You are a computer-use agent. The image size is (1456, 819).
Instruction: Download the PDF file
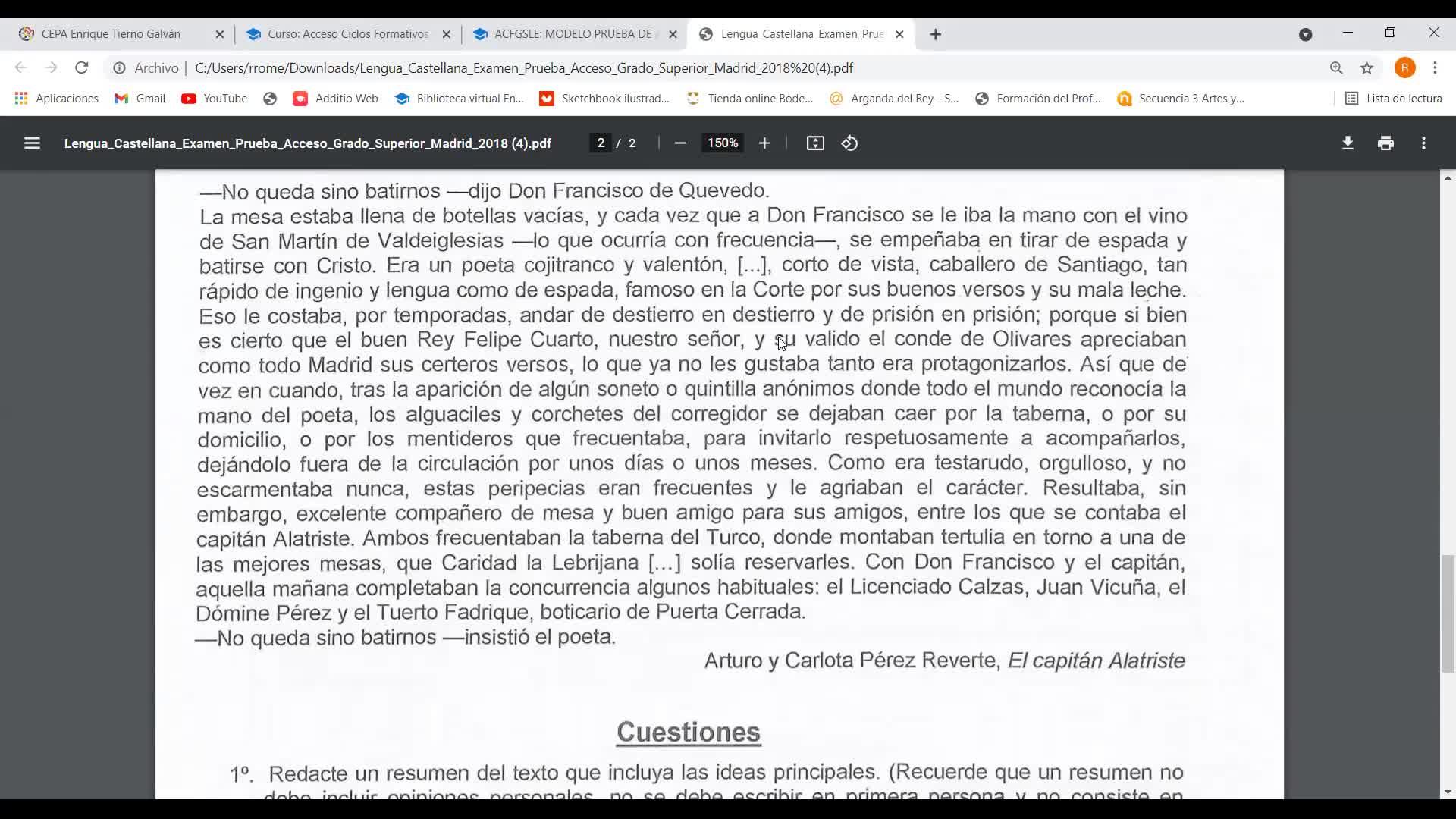[1348, 143]
